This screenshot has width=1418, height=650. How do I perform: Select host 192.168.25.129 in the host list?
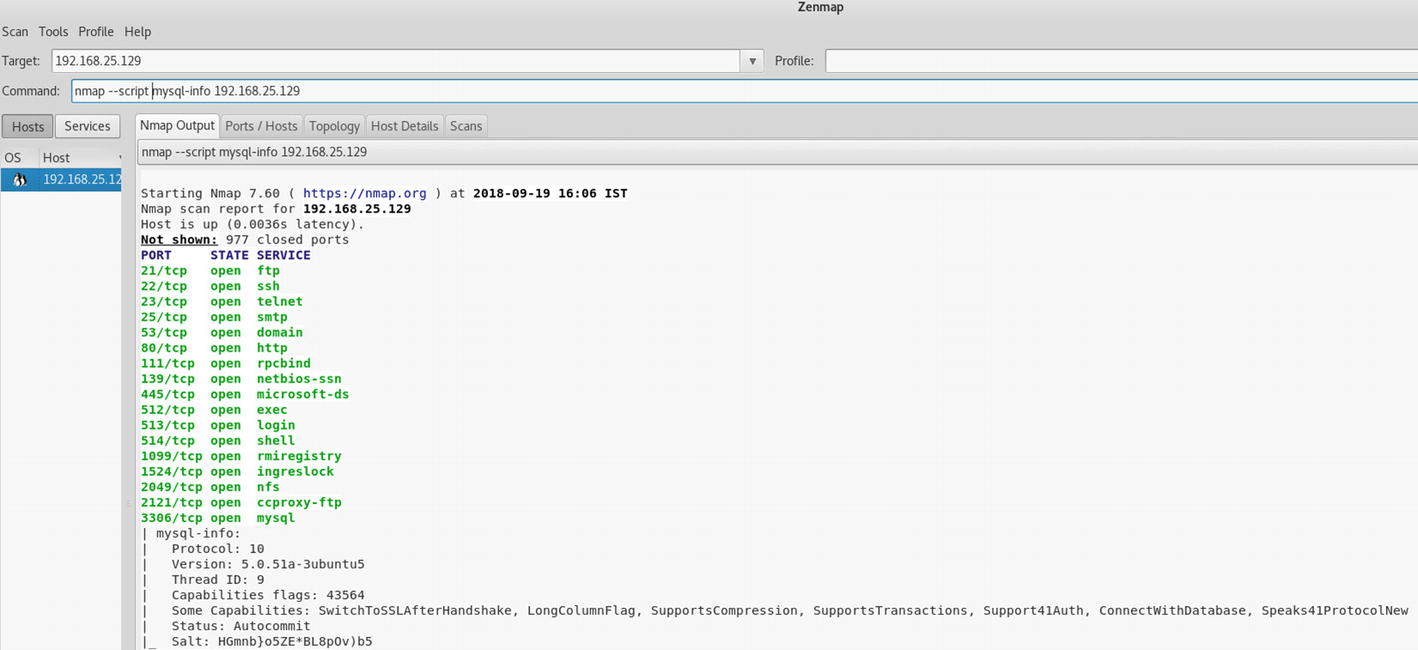click(x=81, y=180)
